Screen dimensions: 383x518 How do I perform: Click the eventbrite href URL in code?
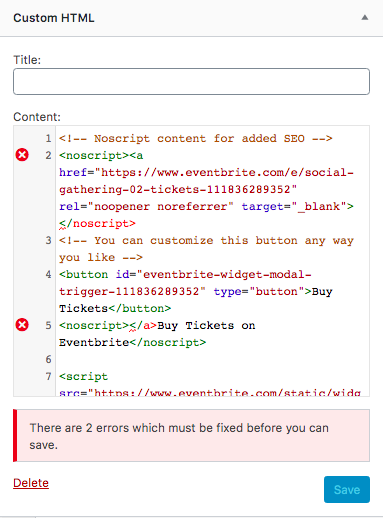206,181
